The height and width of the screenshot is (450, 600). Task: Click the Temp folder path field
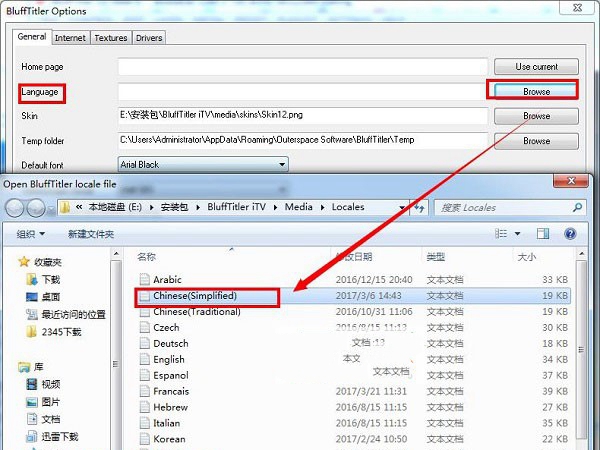[x=303, y=140]
